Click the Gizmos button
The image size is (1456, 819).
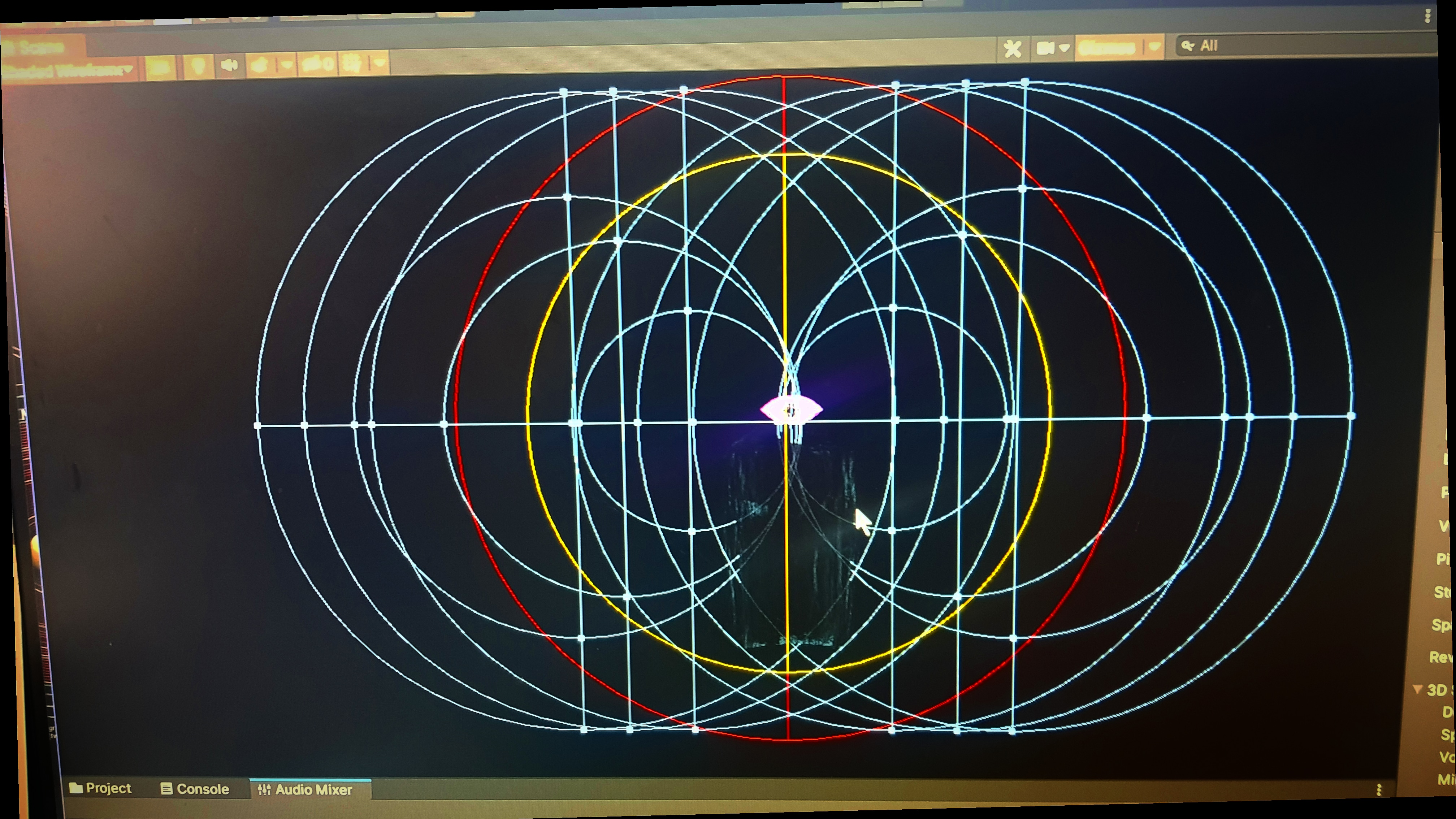coord(1107,48)
